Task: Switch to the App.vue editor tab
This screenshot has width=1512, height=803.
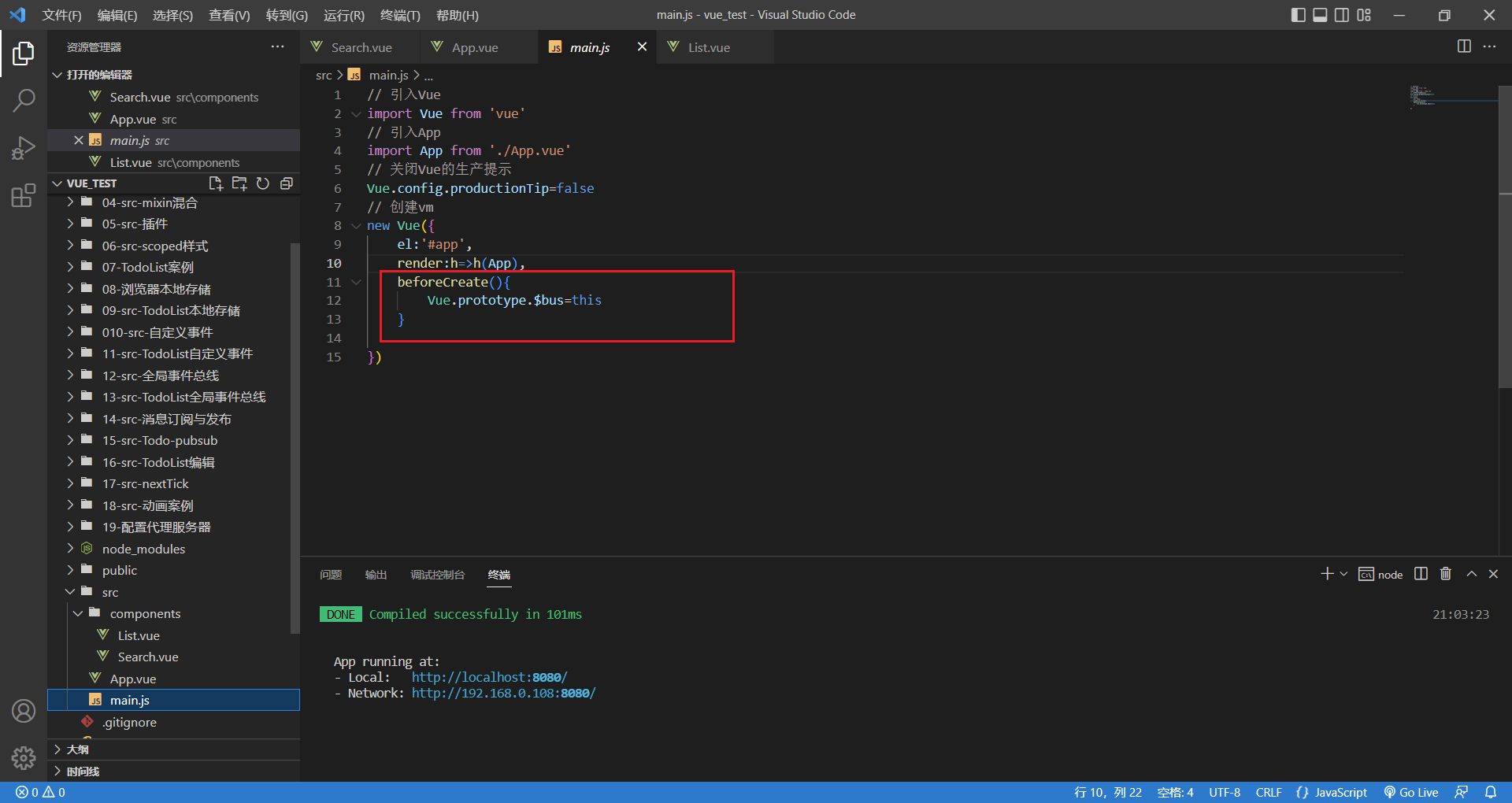Action: point(474,47)
